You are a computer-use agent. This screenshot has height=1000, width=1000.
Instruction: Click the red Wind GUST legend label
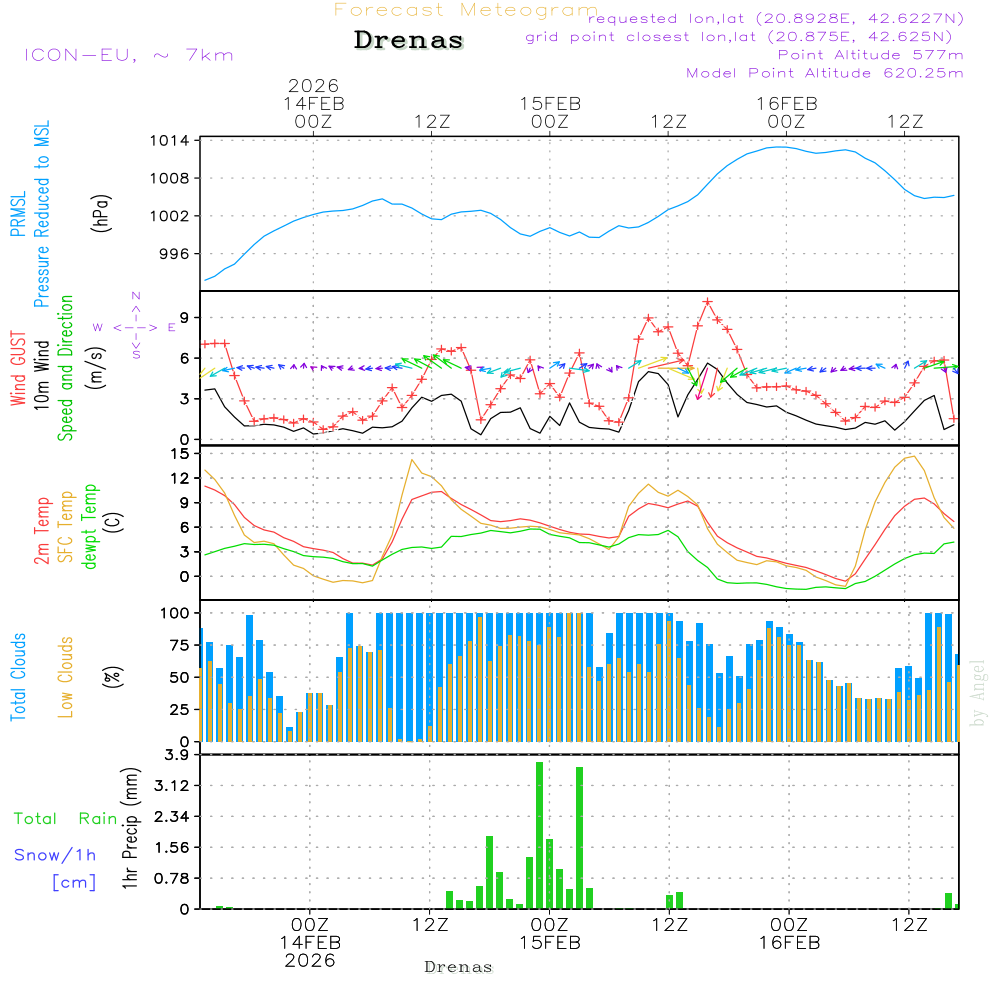(x=18, y=371)
